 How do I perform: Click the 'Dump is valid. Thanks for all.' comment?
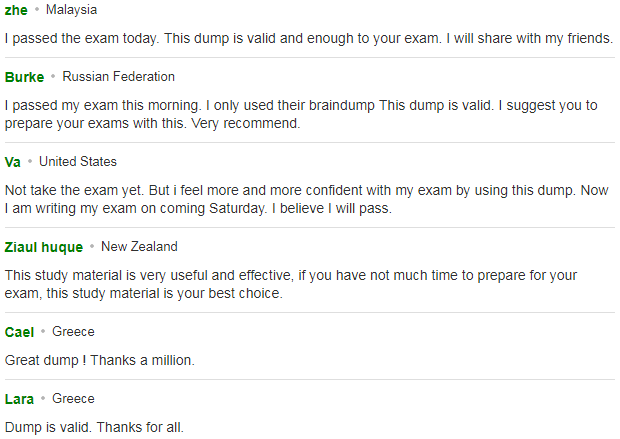click(x=94, y=427)
